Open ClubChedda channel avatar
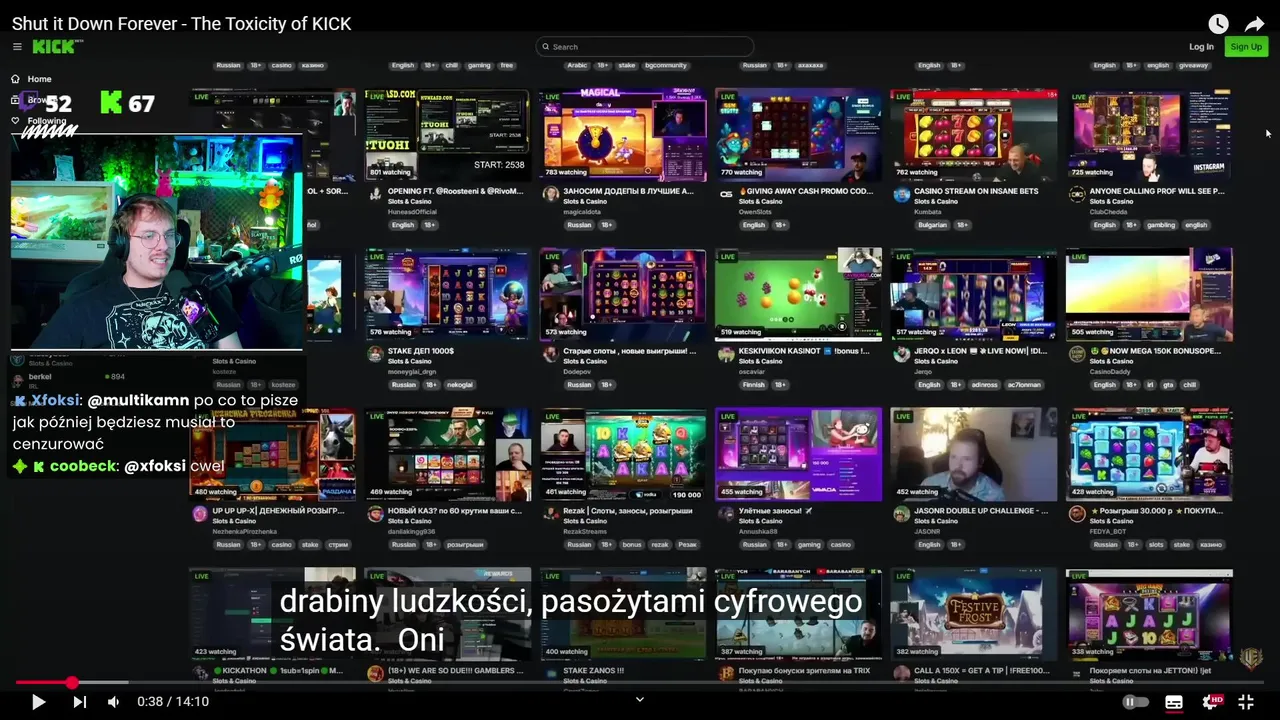Viewport: 1280px width, 720px height. pos(1077,194)
